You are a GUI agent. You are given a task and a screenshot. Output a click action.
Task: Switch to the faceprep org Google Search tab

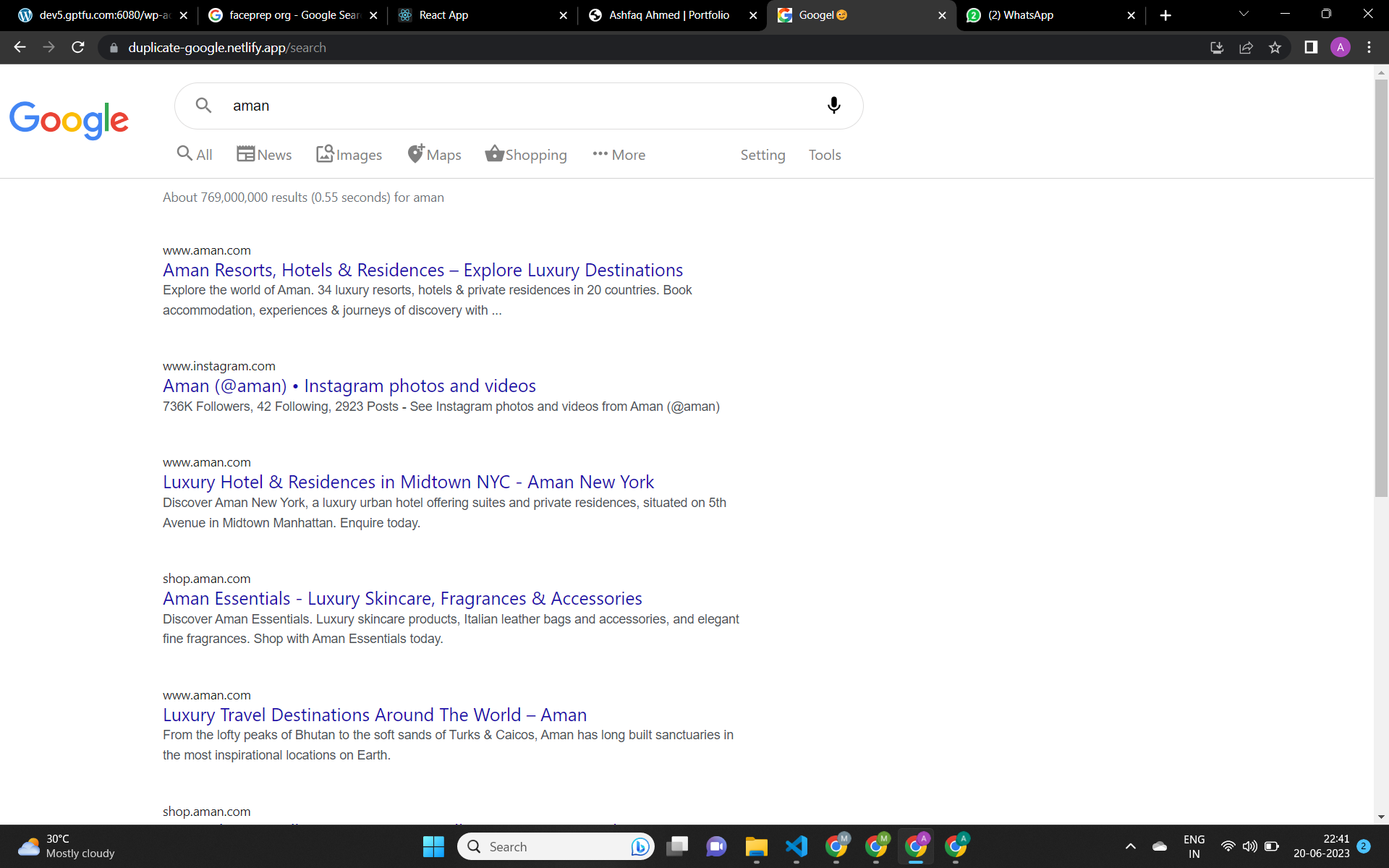292,15
